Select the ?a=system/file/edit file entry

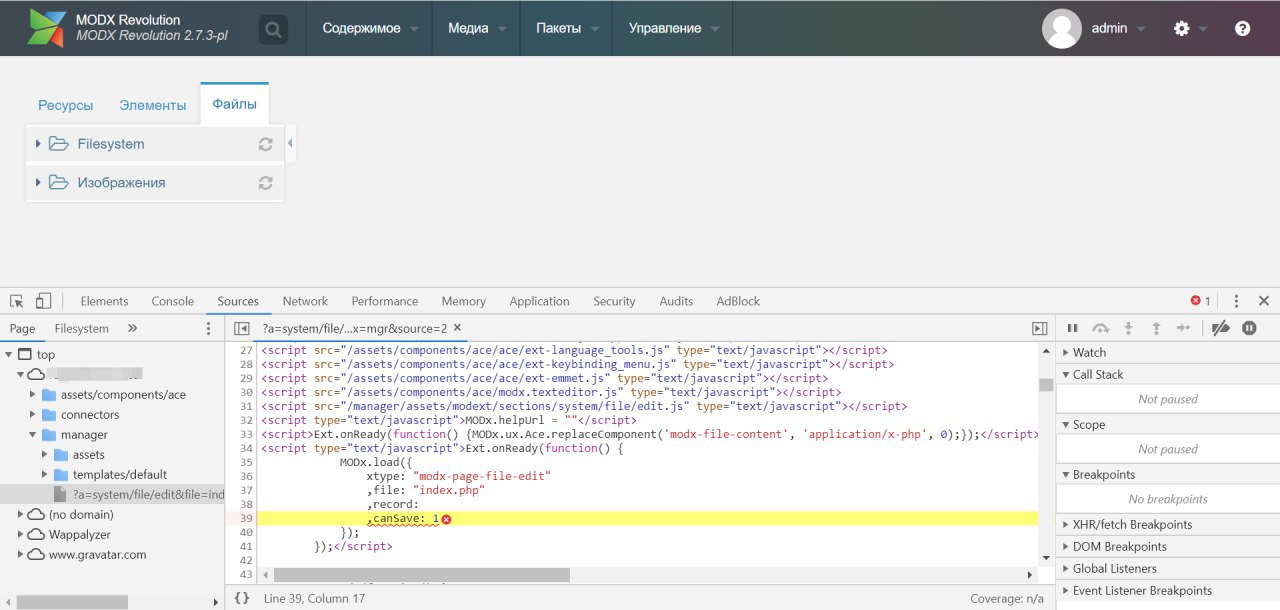[x=112, y=494]
